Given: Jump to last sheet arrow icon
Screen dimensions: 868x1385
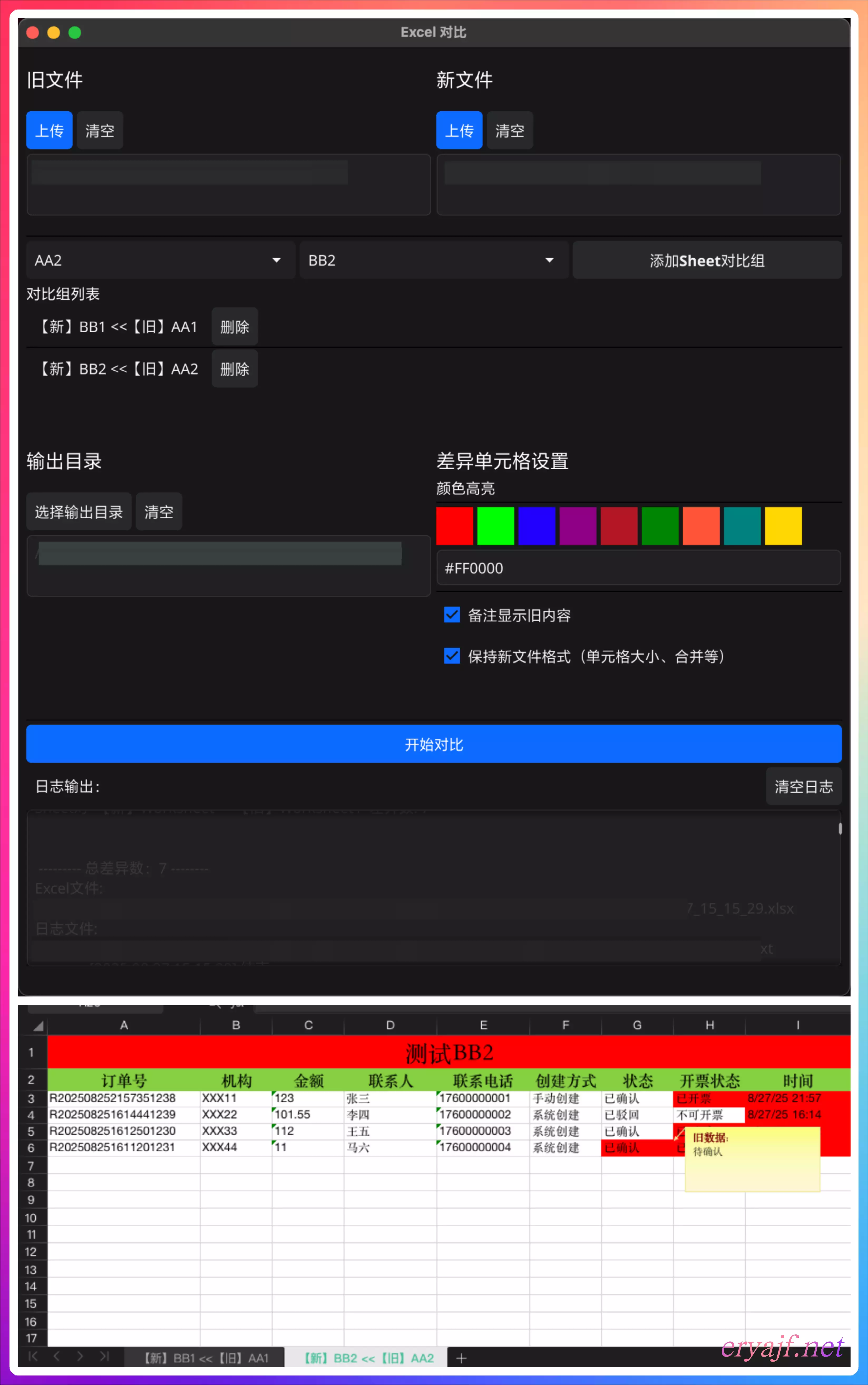Looking at the screenshot, I should [x=104, y=1356].
